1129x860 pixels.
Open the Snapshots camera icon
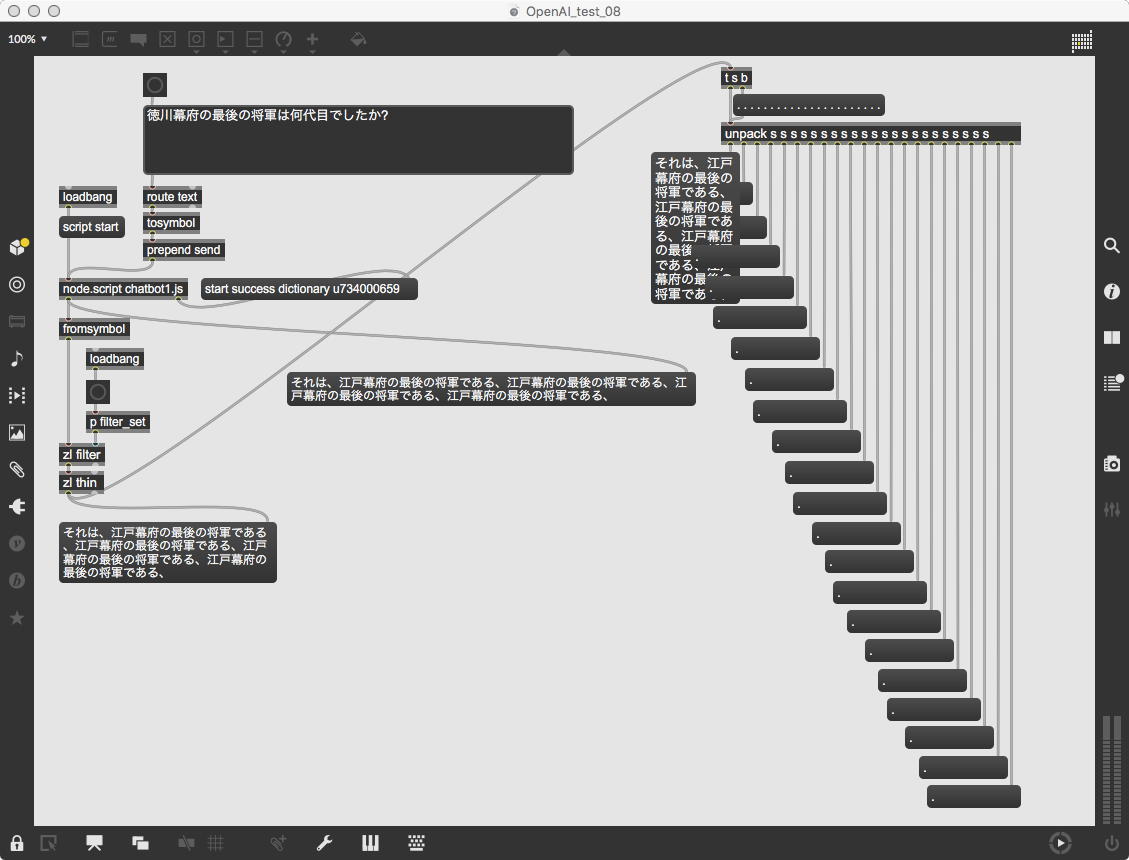pyautogui.click(x=1112, y=464)
